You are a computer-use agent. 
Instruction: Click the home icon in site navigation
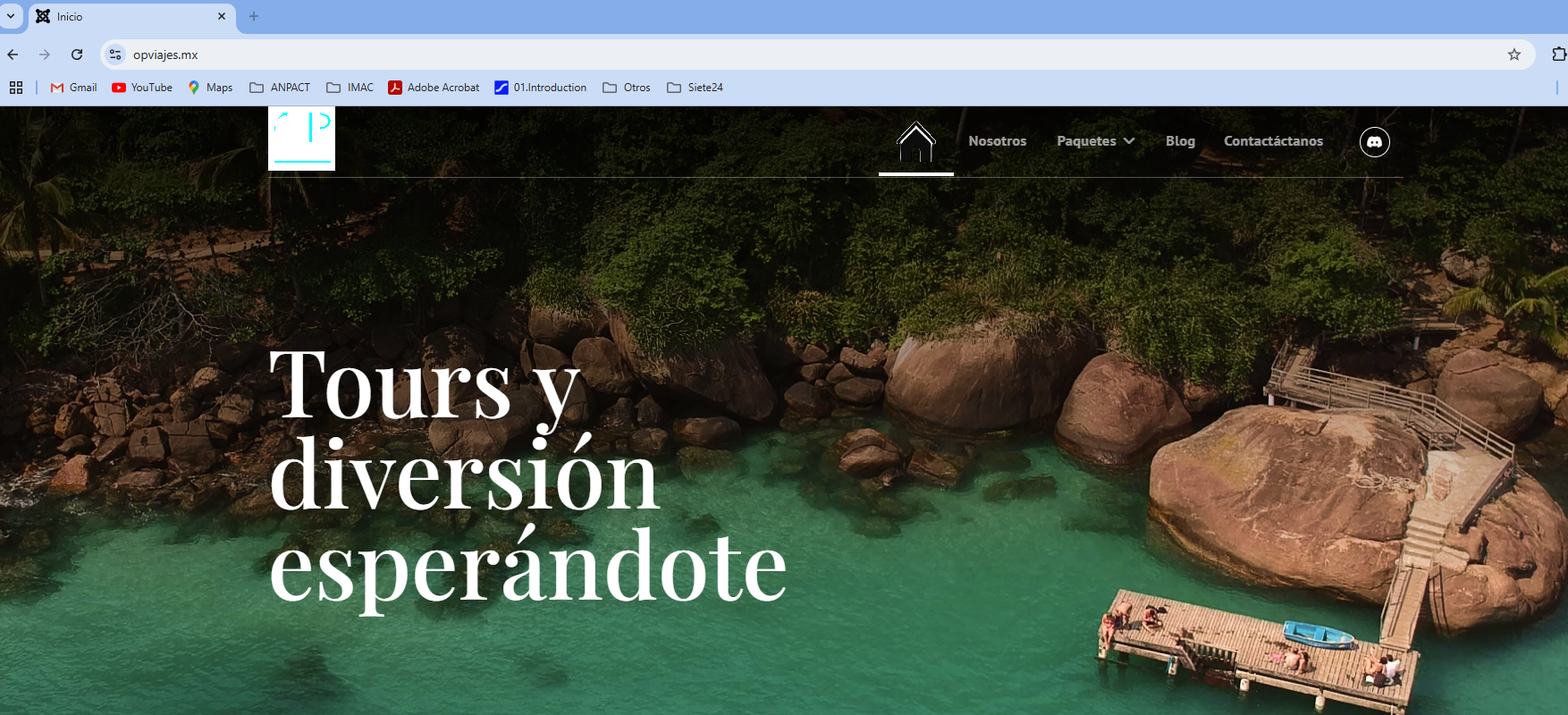(x=915, y=142)
